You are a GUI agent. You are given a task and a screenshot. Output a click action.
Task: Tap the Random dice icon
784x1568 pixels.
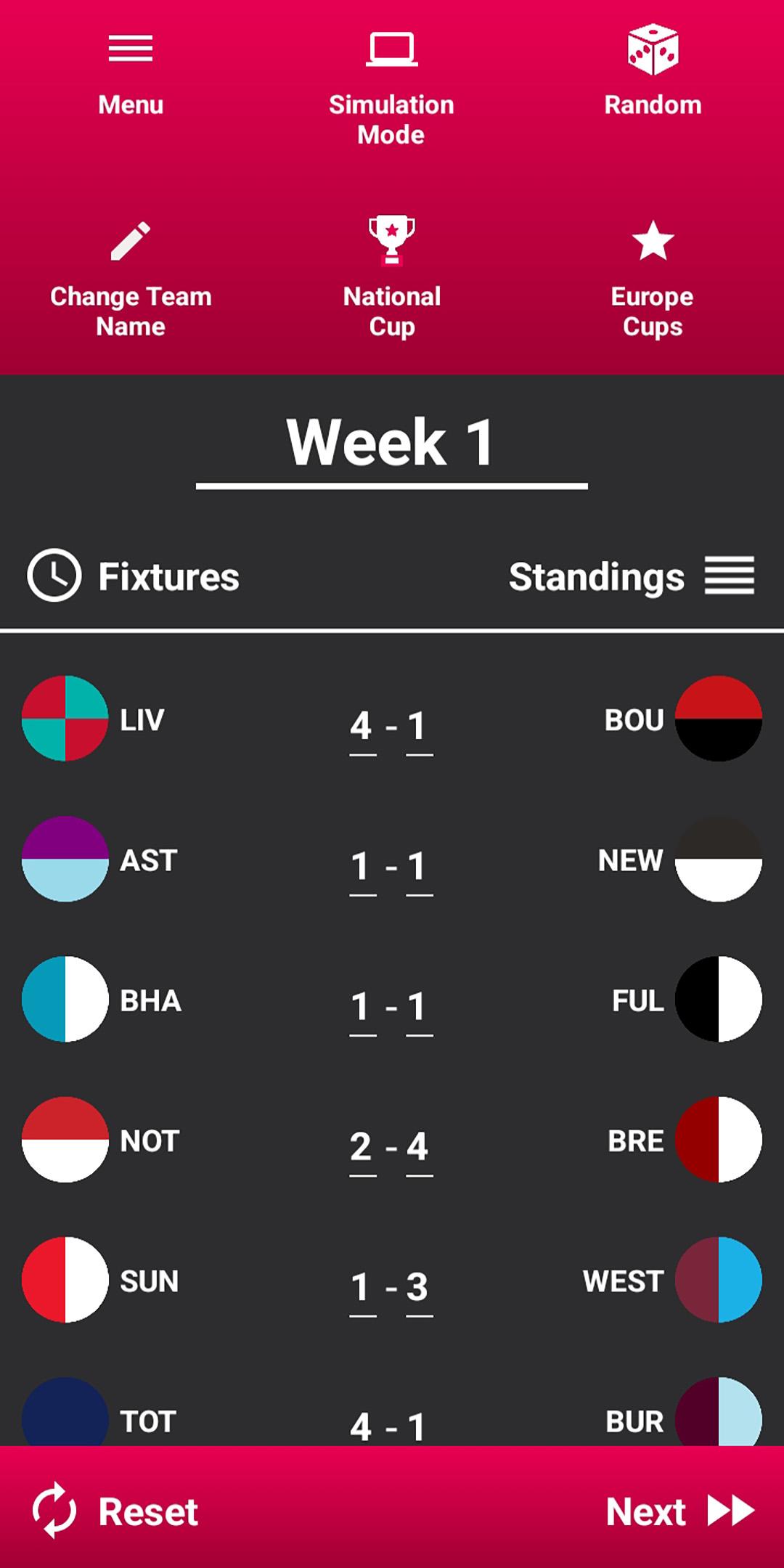coord(653,49)
